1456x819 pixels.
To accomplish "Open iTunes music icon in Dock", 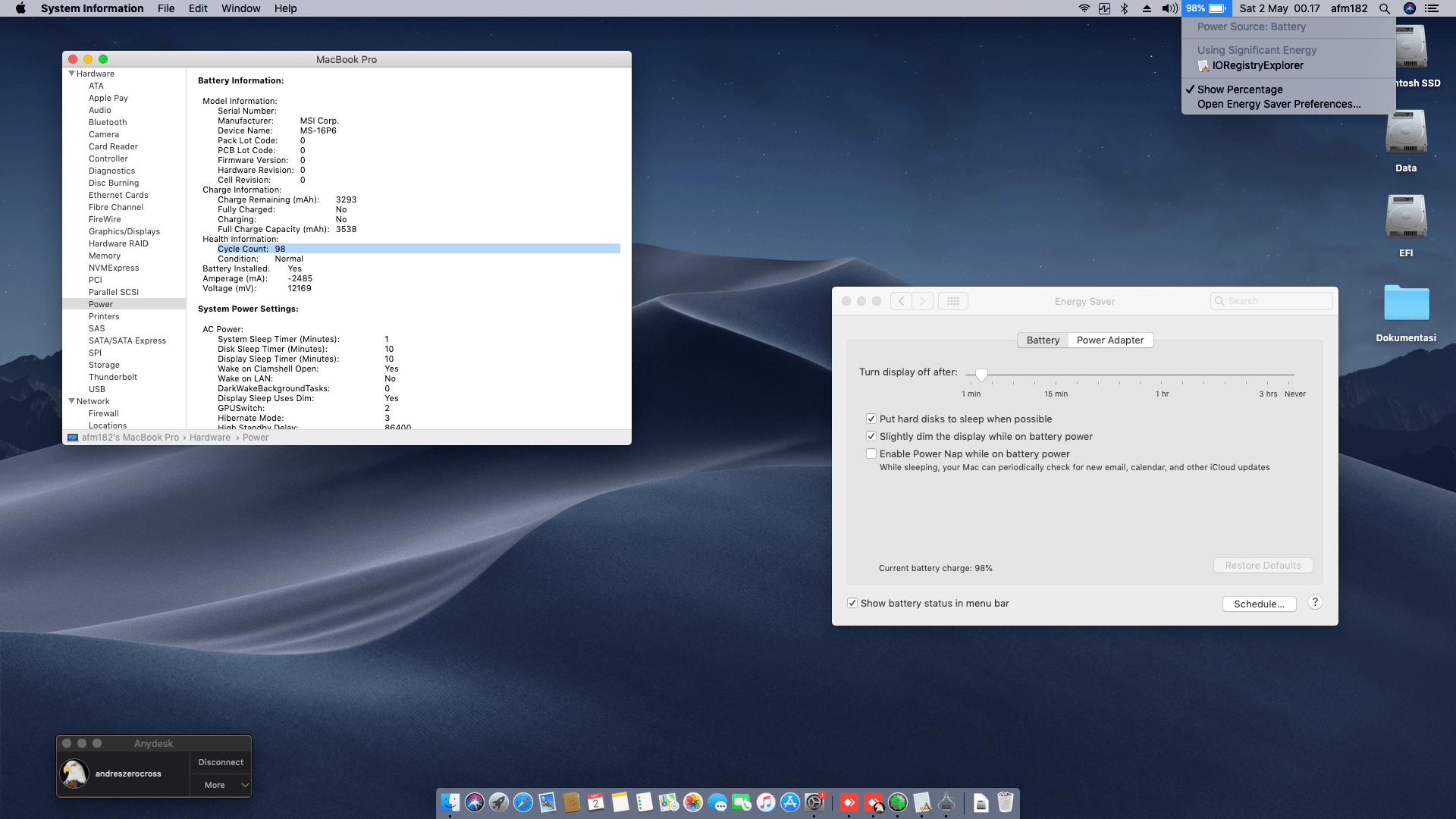I will tap(766, 802).
